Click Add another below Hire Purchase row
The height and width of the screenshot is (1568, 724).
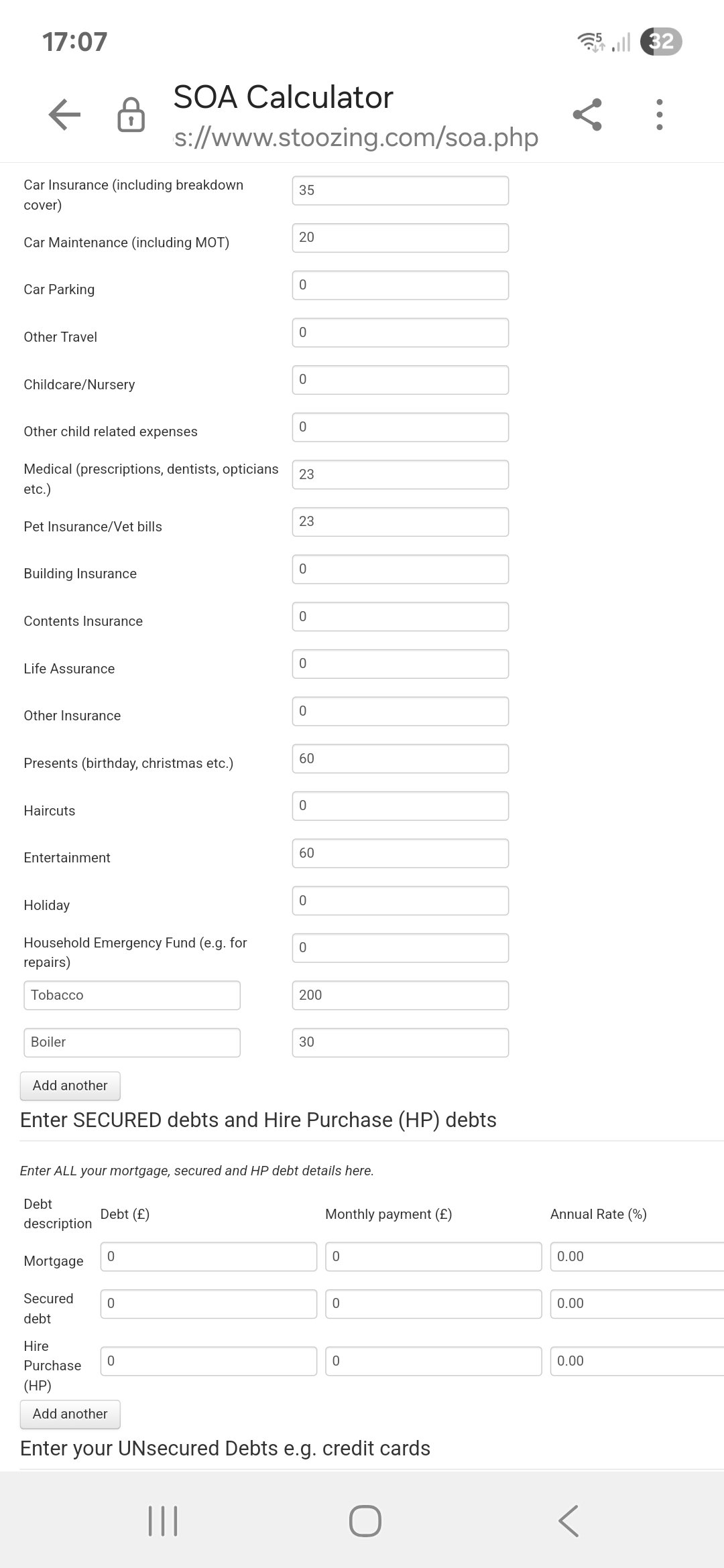click(x=70, y=1414)
